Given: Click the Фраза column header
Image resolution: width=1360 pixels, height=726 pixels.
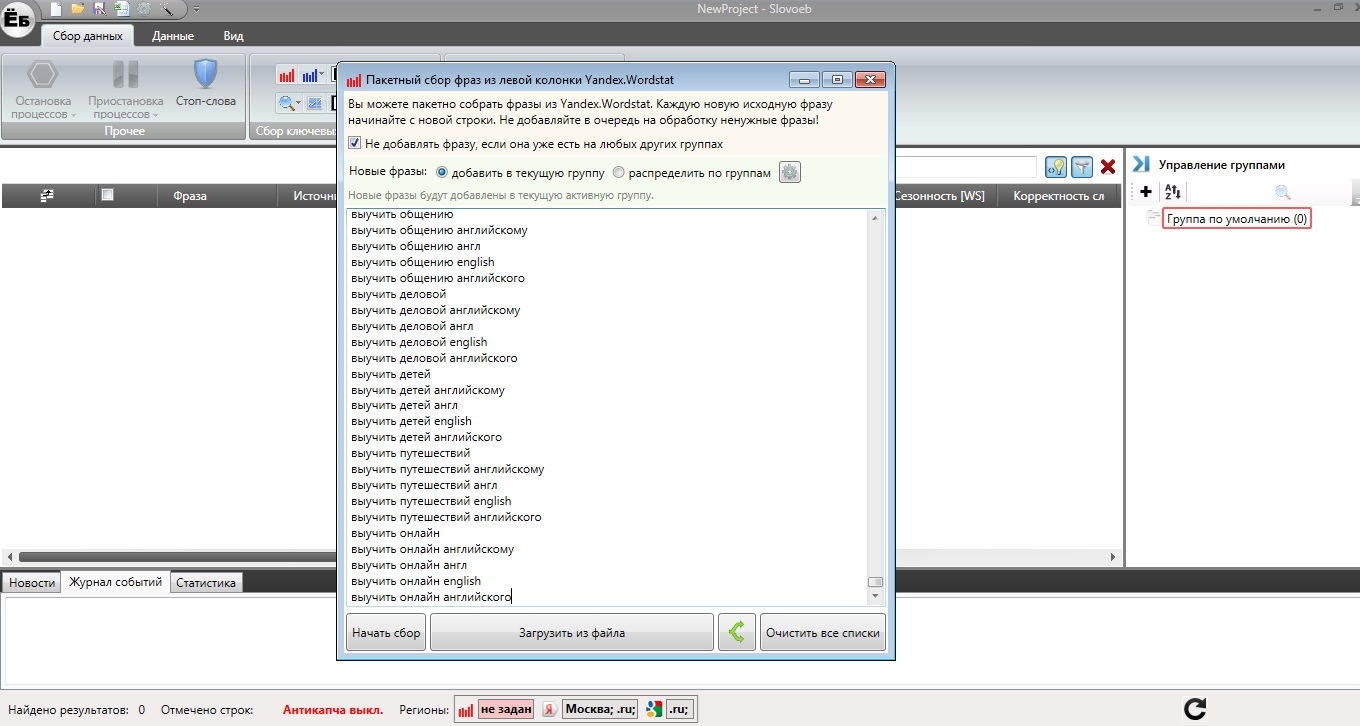Looking at the screenshot, I should [190, 196].
